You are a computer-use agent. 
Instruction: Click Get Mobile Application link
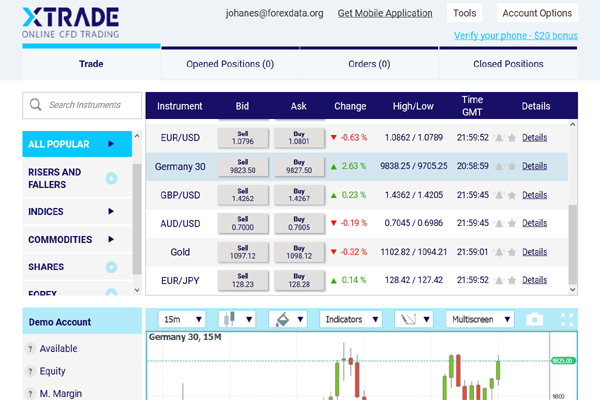[385, 13]
